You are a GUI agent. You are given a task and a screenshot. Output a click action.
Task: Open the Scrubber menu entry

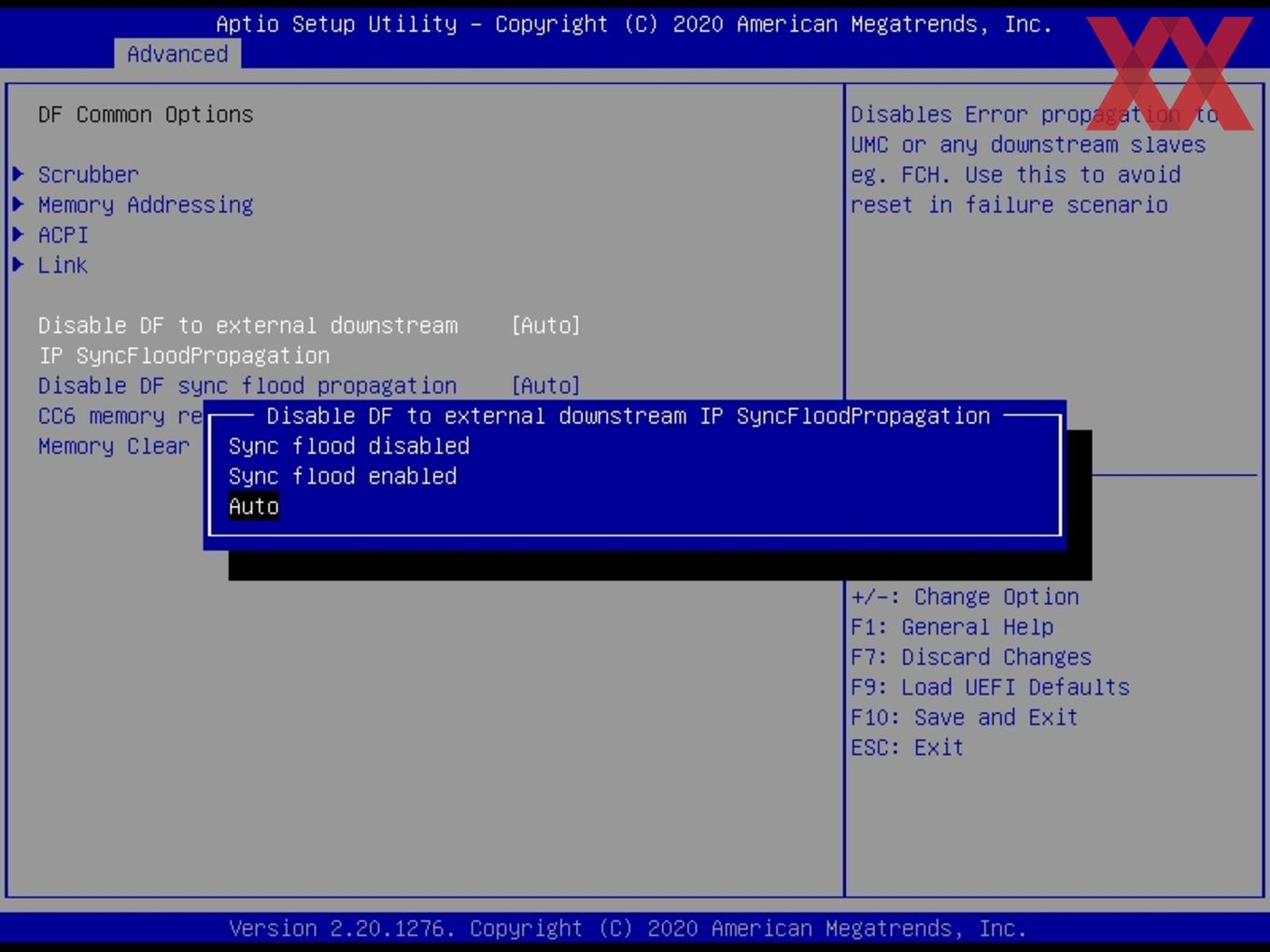pyautogui.click(x=88, y=175)
